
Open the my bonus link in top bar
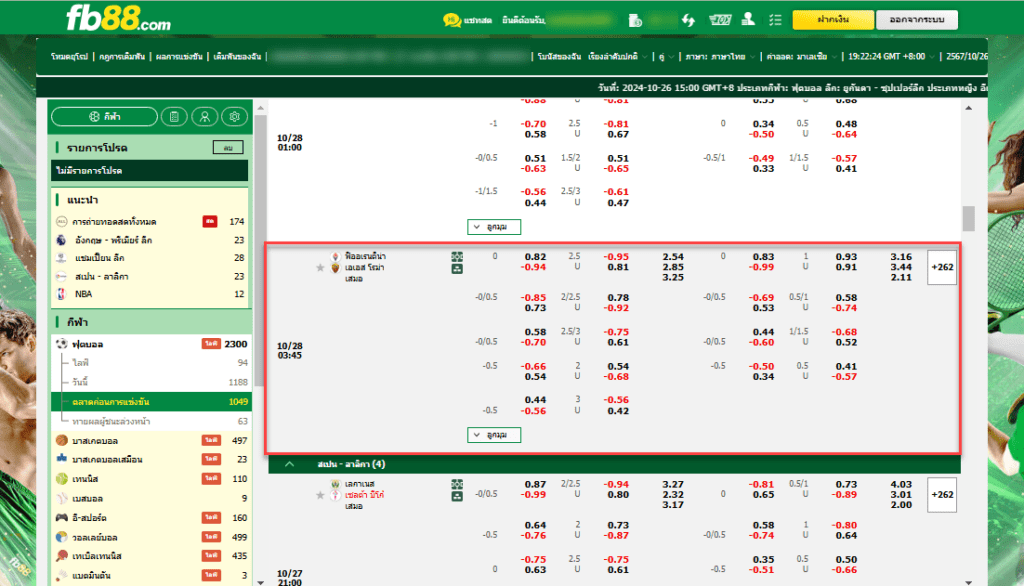[559, 57]
